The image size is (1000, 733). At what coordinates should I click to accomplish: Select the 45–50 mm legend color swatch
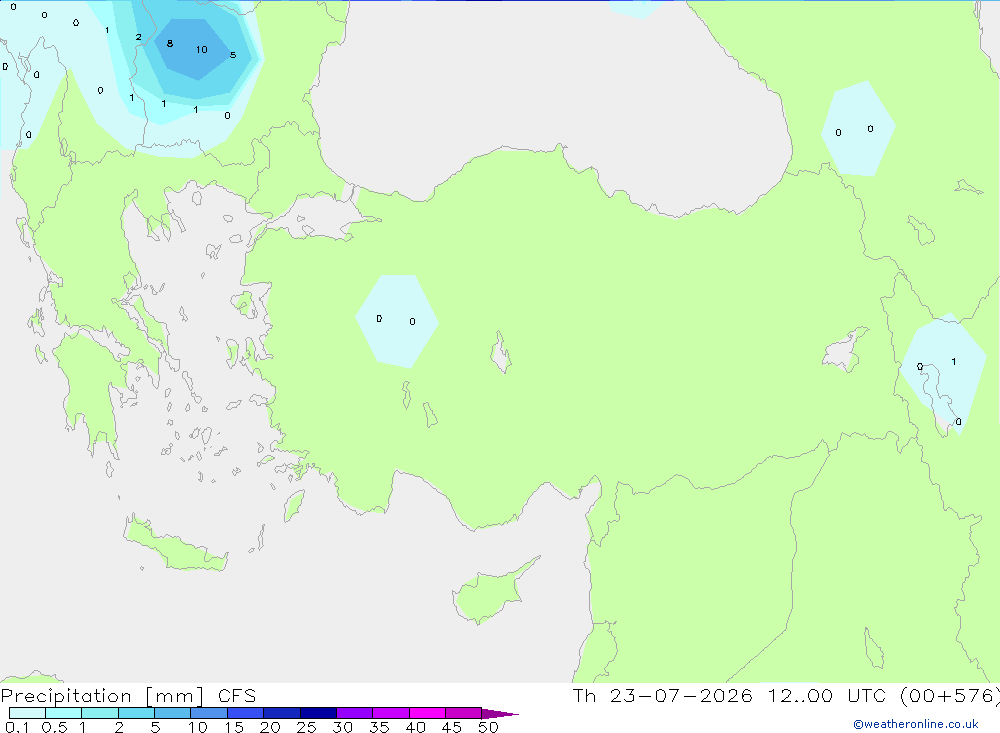point(464,713)
